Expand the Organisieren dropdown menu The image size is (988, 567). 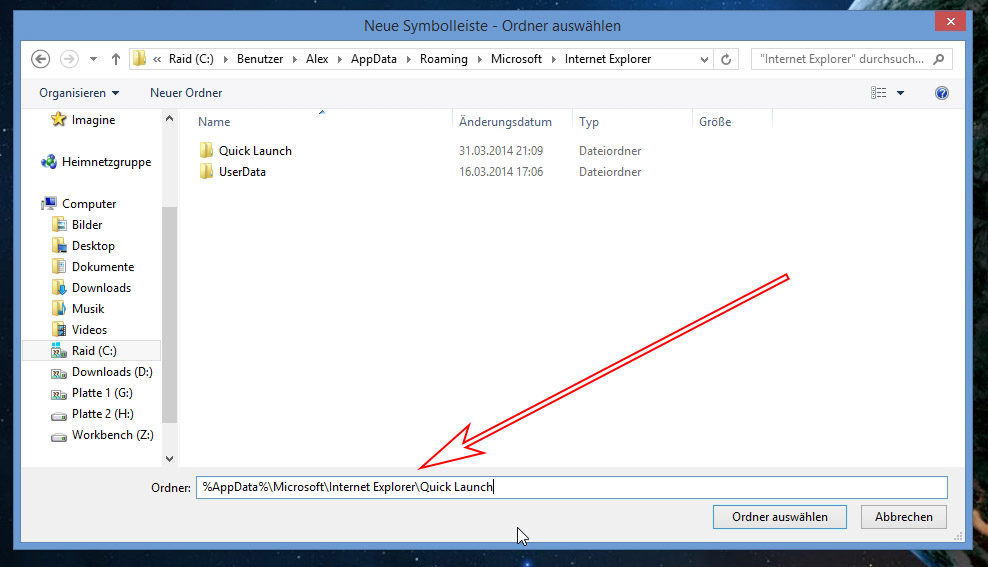click(79, 93)
